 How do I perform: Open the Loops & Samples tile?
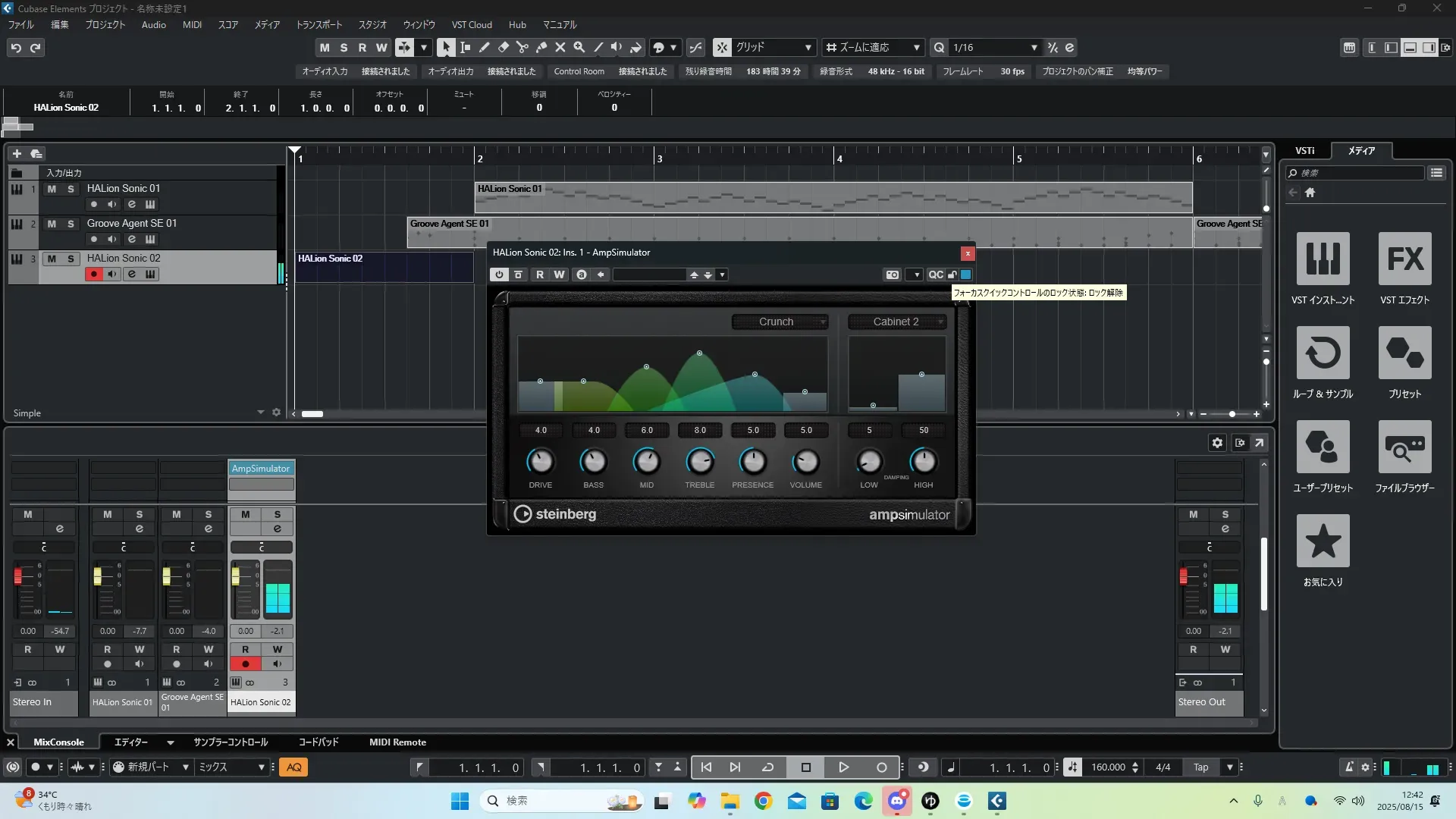point(1323,353)
